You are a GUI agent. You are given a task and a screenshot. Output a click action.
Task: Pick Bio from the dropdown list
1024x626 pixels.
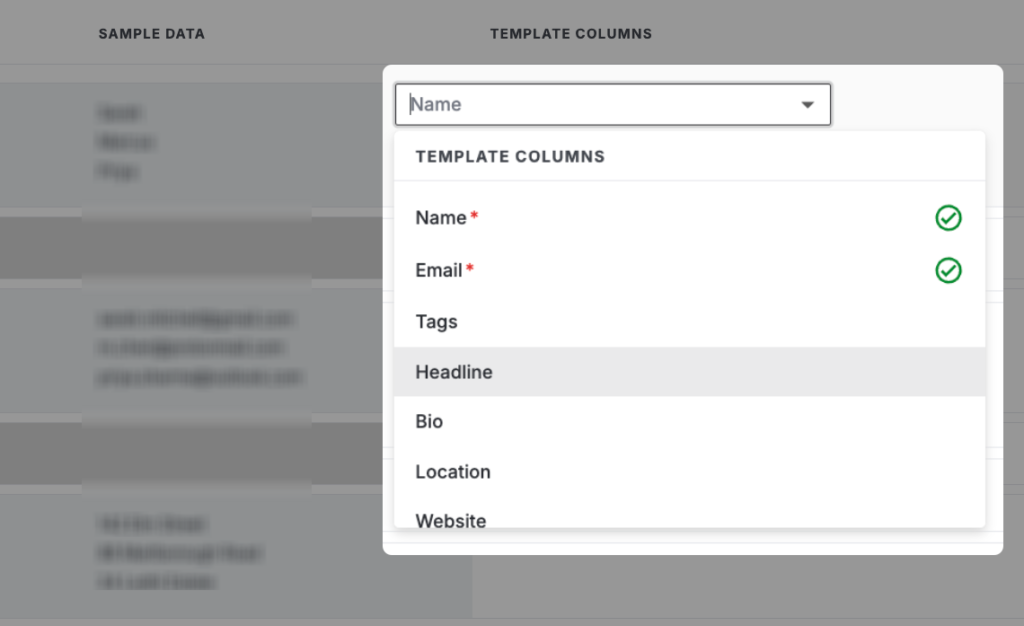[690, 422]
